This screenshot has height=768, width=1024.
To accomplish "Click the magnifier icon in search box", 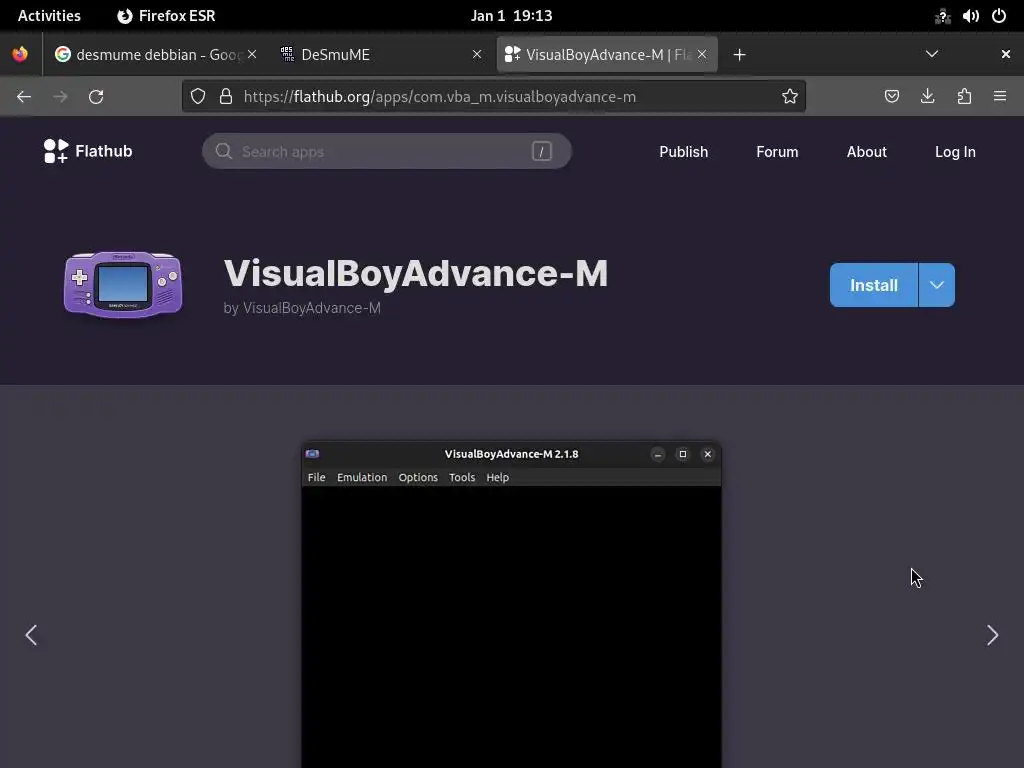I will [223, 152].
